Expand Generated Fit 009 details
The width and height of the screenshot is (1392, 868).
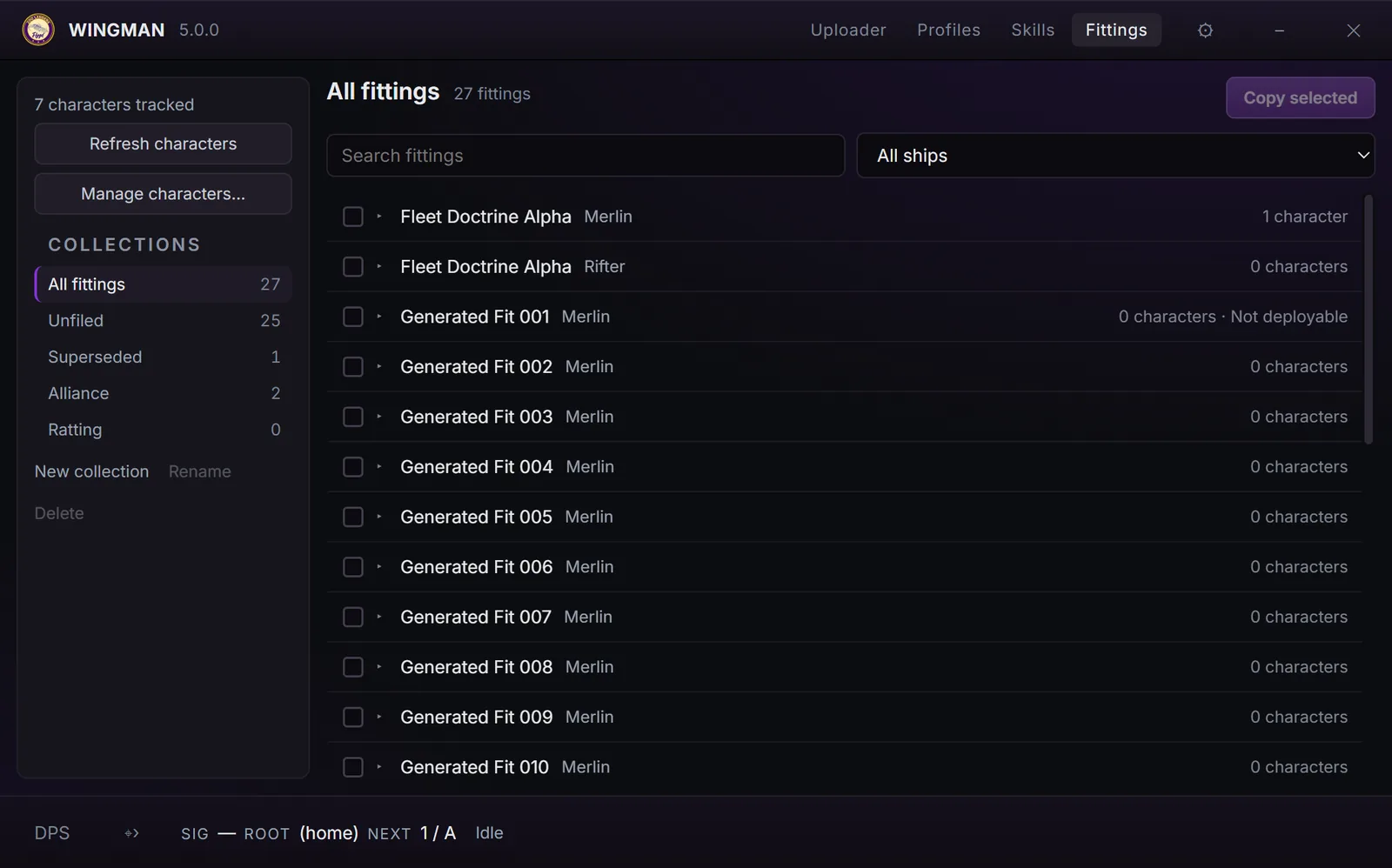coord(379,718)
